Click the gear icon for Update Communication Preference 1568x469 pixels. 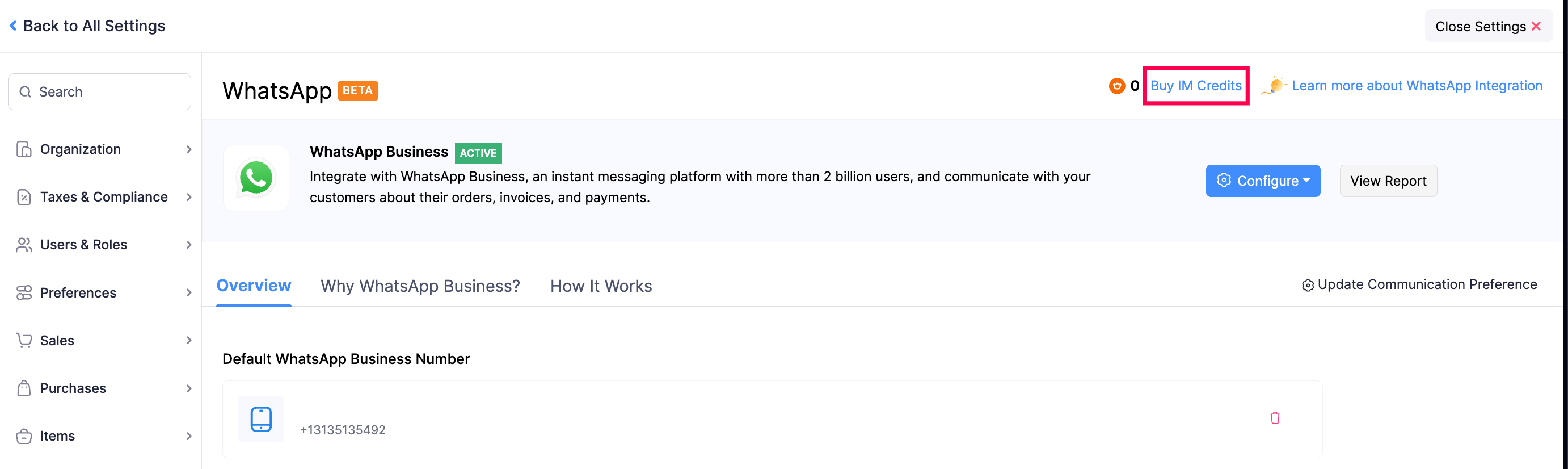1308,284
